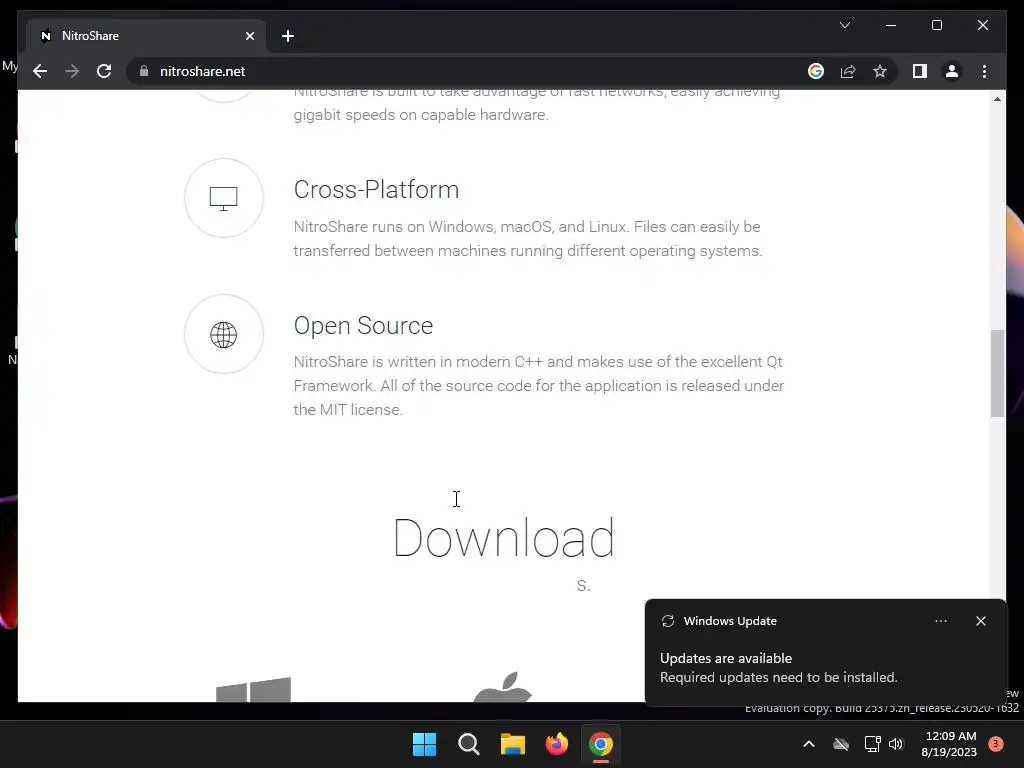Click the 'the MIT license.' text line

347,409
